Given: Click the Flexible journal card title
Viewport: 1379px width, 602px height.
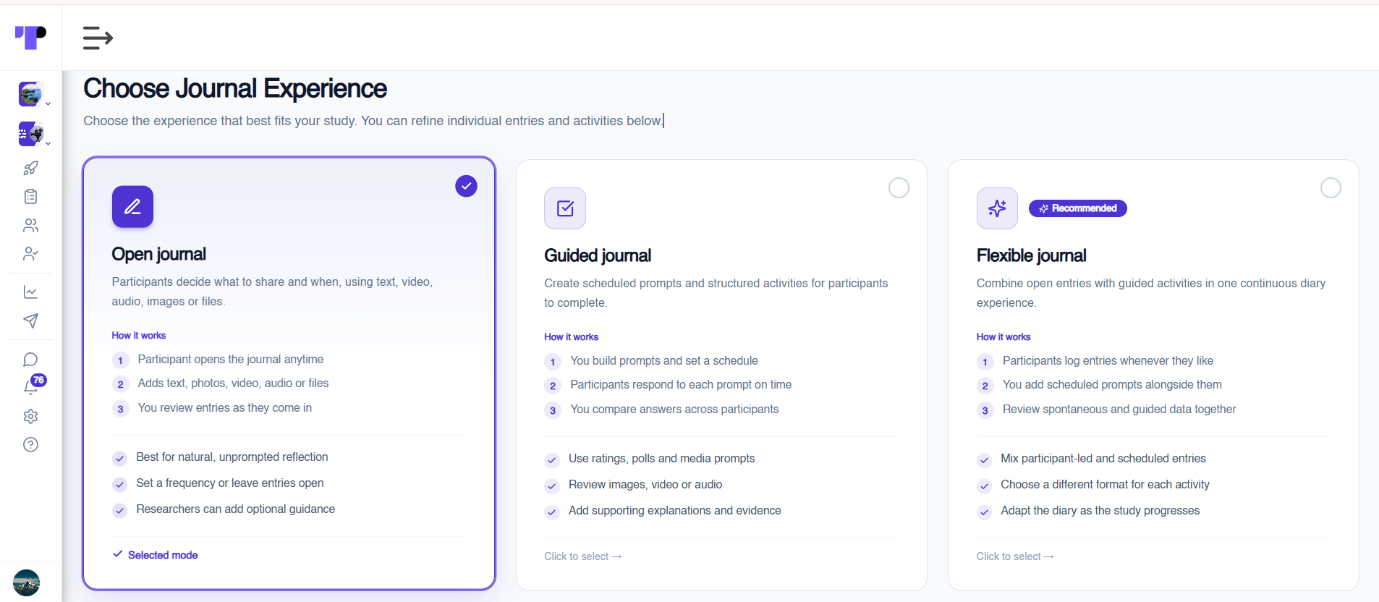Looking at the screenshot, I should [x=1032, y=255].
